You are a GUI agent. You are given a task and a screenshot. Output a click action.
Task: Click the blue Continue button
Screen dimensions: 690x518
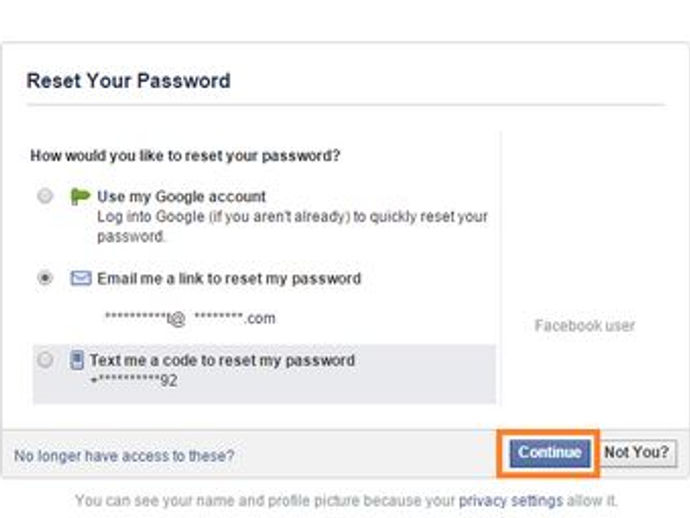coord(550,453)
